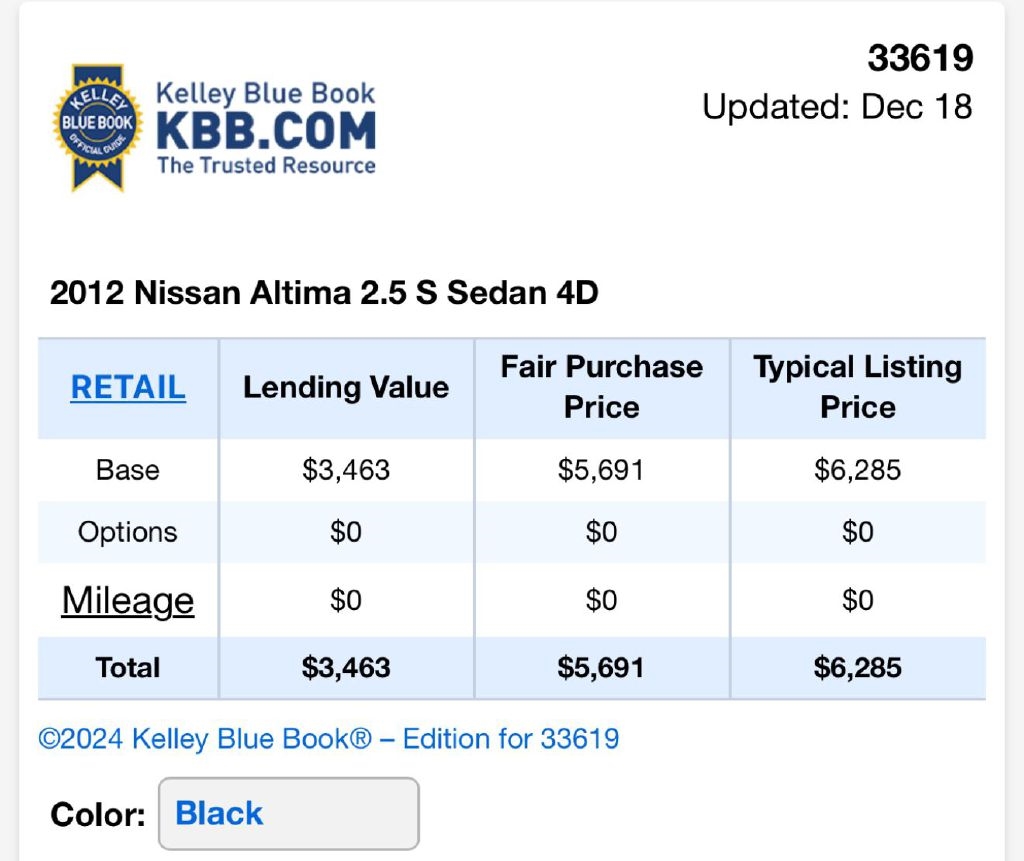Click the ZIP code 33619 at top
This screenshot has width=1024, height=861.
tap(920, 59)
